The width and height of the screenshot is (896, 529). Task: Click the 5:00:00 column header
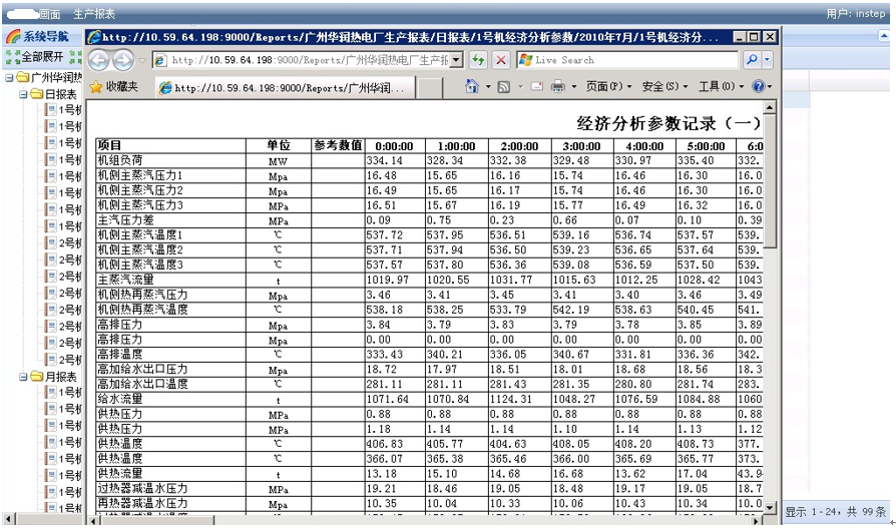706,146
